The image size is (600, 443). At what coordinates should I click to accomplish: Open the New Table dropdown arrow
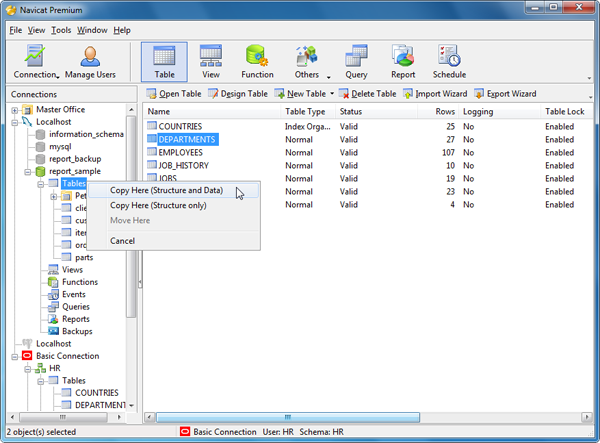pyautogui.click(x=332, y=94)
